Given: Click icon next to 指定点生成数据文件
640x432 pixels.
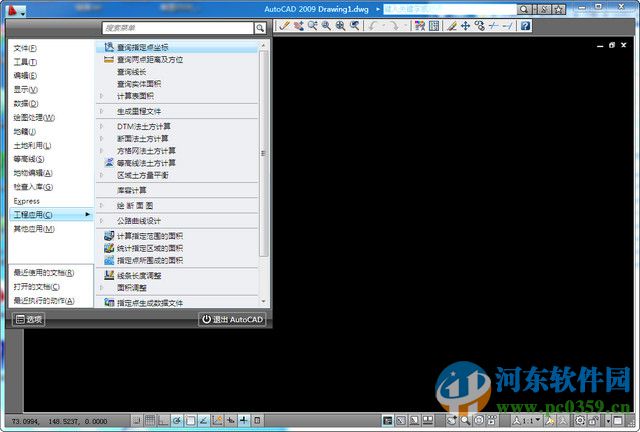Looking at the screenshot, I should [x=109, y=303].
